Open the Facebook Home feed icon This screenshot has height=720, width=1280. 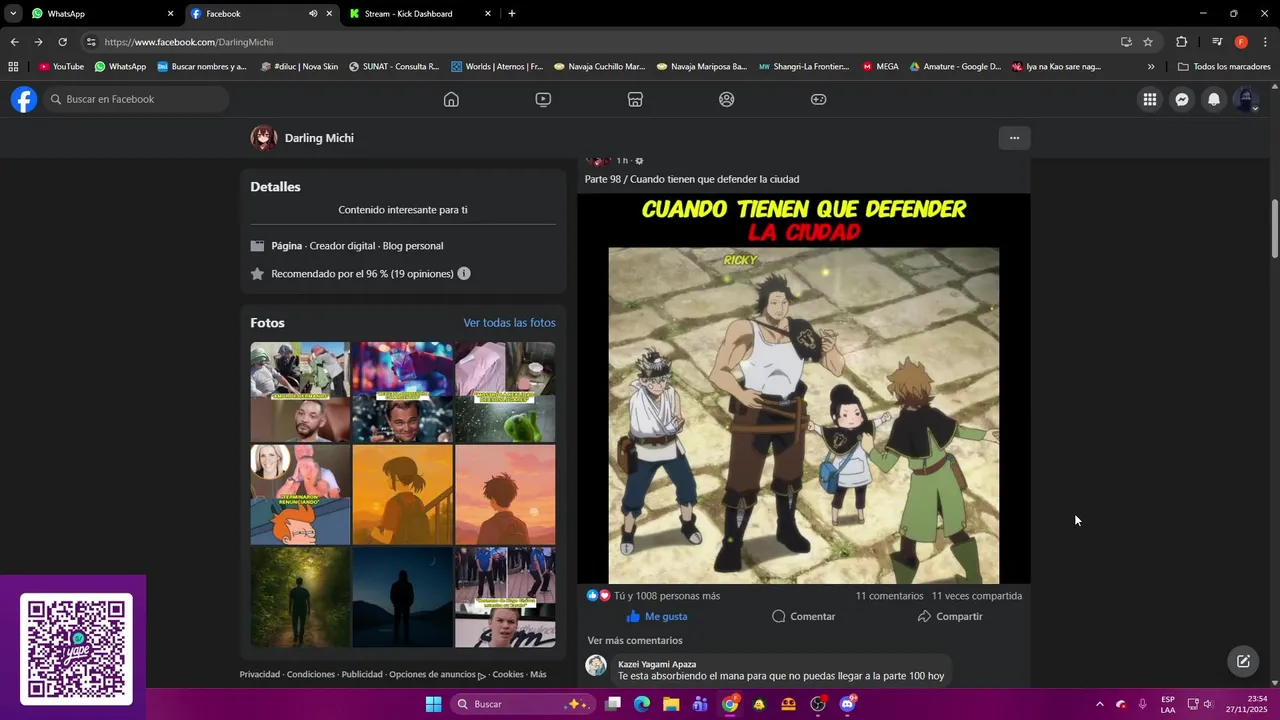tap(451, 99)
